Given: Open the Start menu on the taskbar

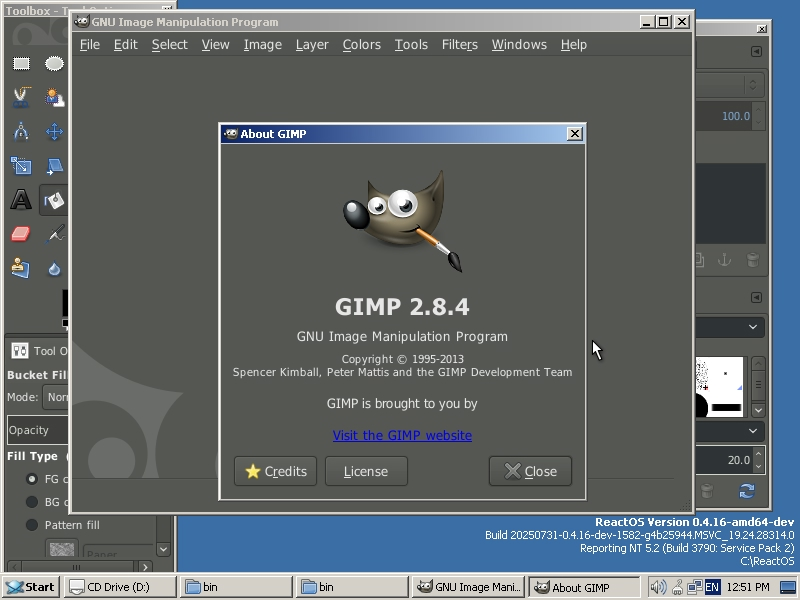Looking at the screenshot, I should click(x=29, y=586).
